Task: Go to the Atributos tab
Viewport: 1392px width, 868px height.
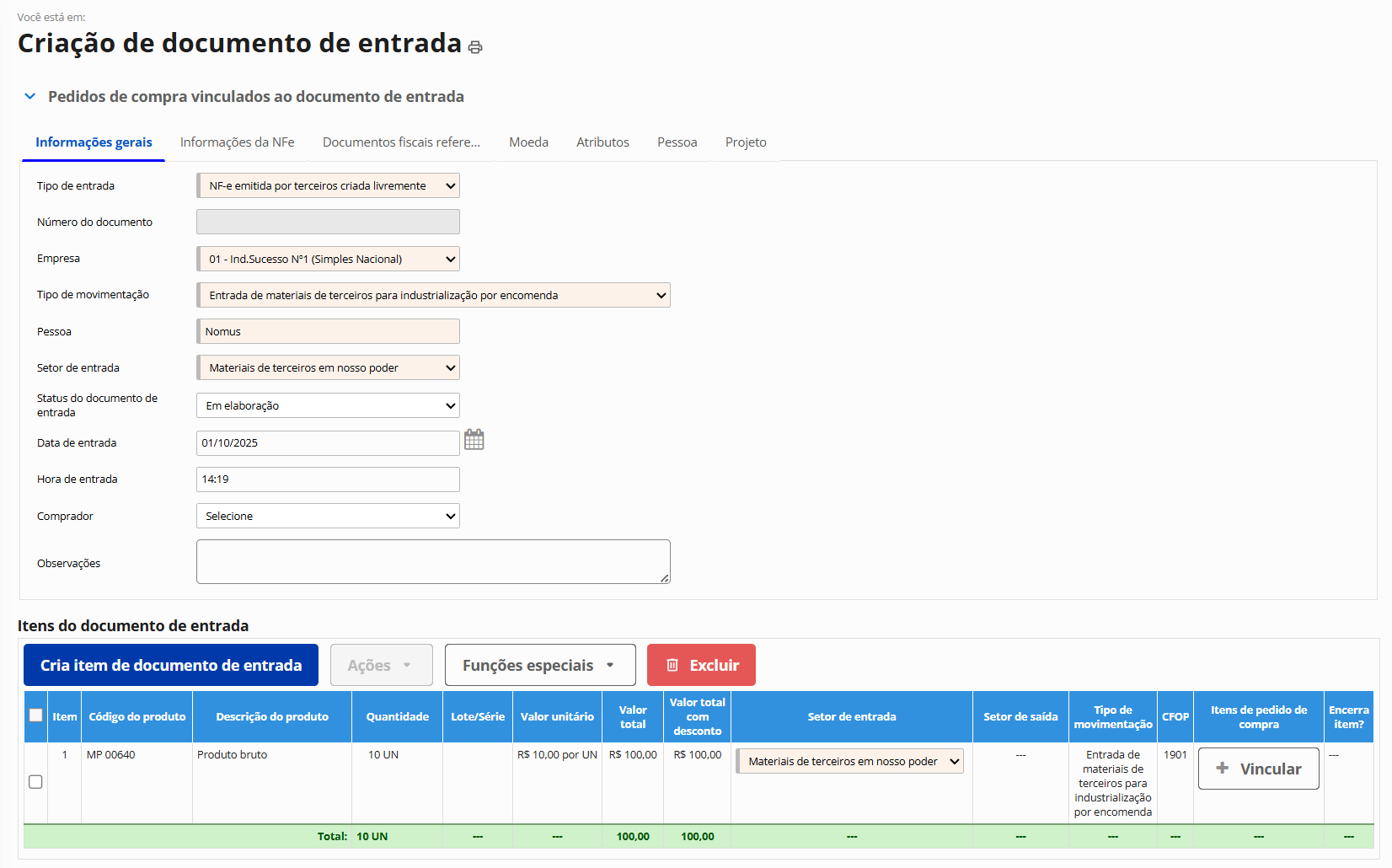Action: [602, 142]
